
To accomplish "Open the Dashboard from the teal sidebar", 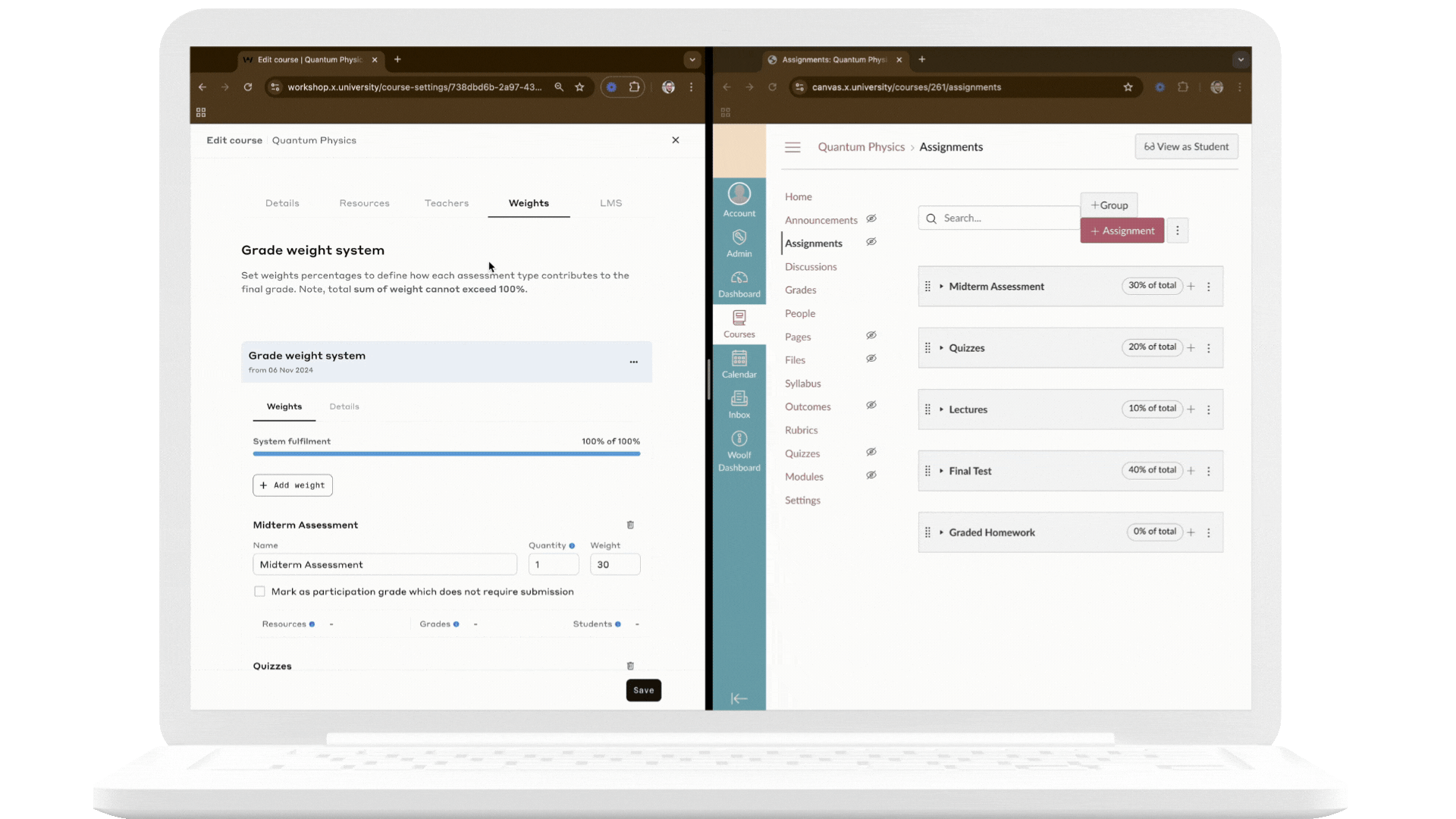I will [x=739, y=284].
